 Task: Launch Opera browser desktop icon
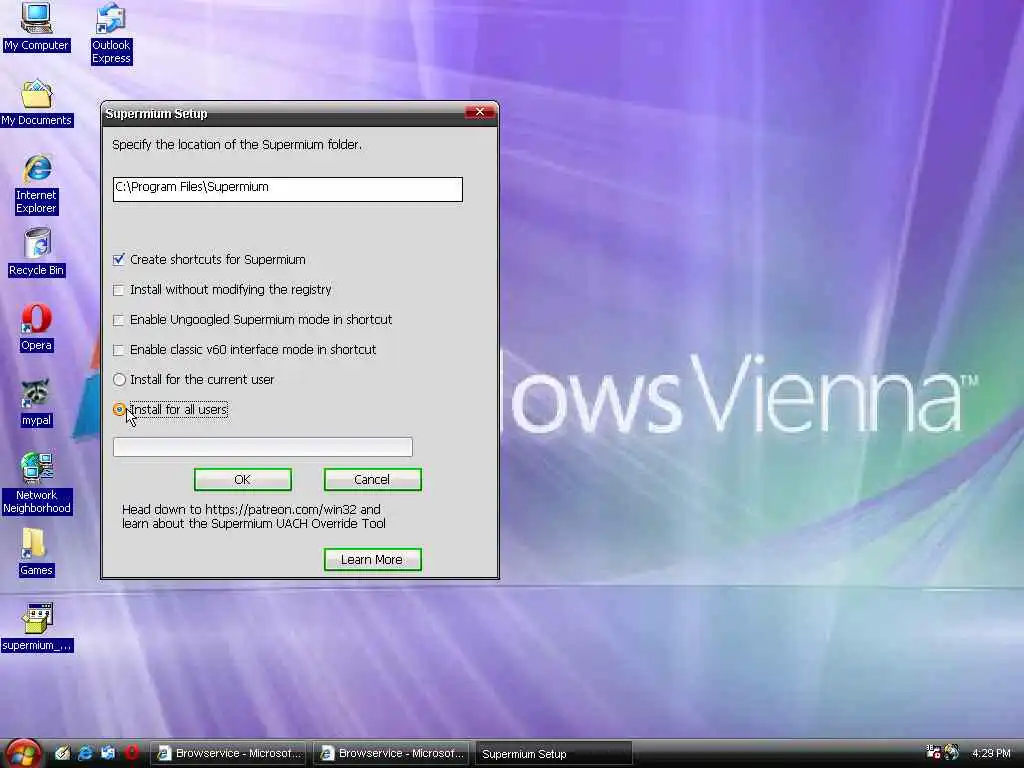point(36,328)
